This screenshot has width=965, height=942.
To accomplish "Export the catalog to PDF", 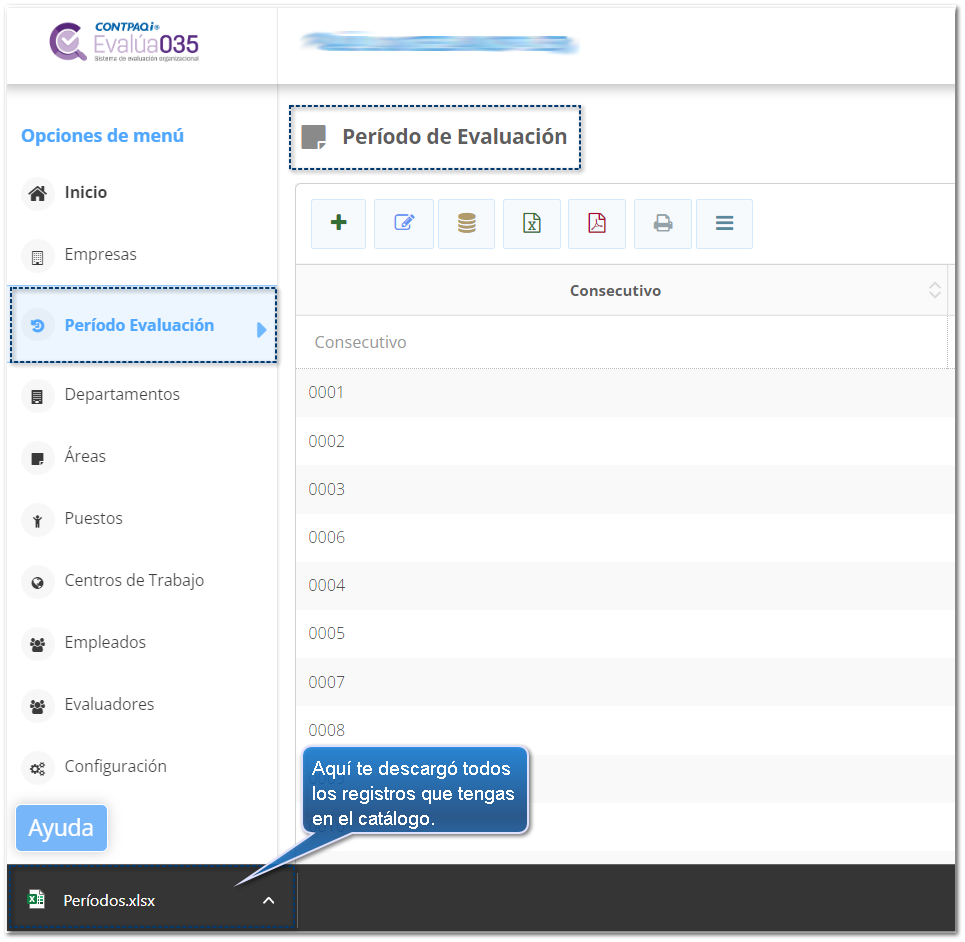I will point(597,223).
